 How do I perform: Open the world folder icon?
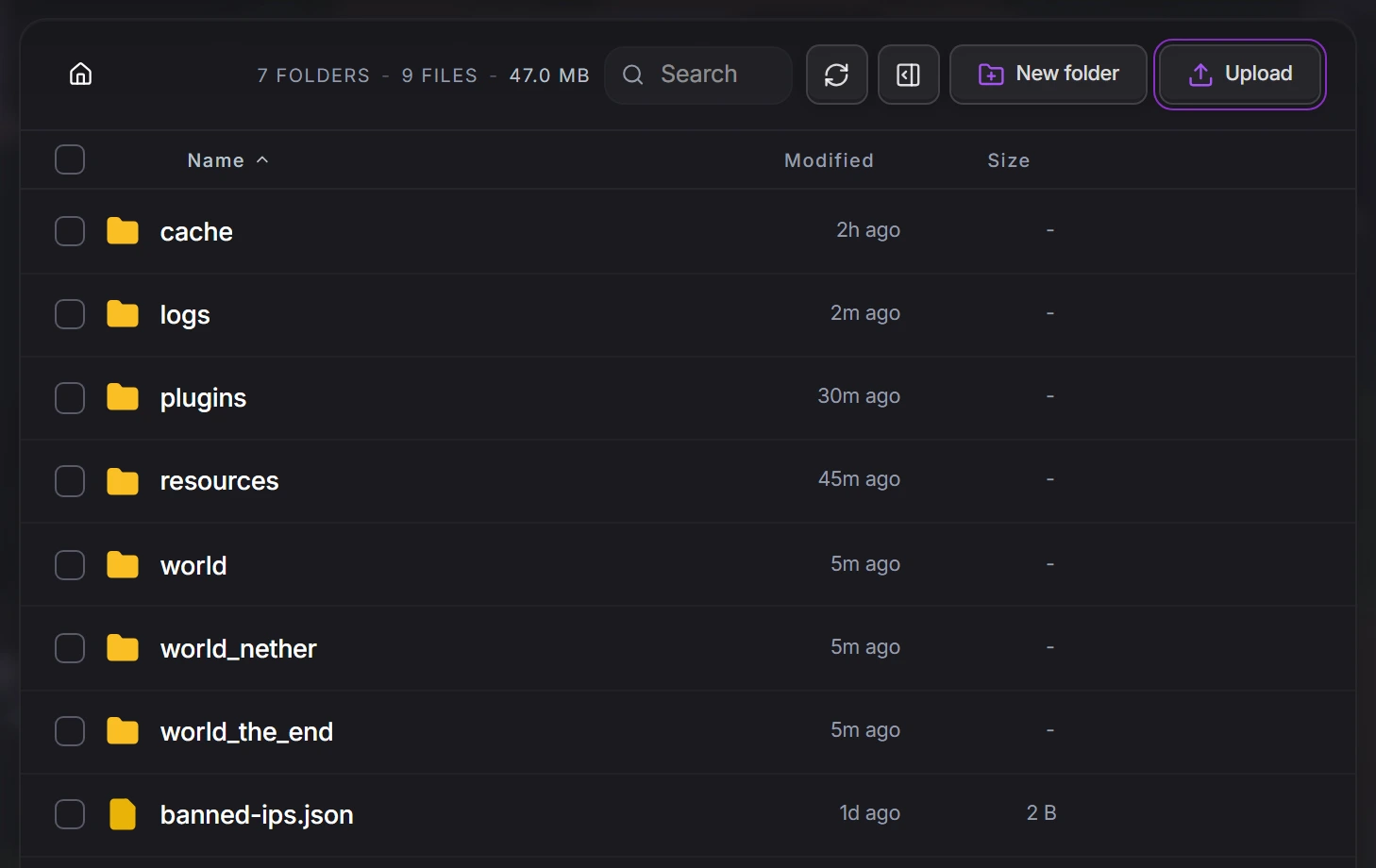click(x=123, y=565)
